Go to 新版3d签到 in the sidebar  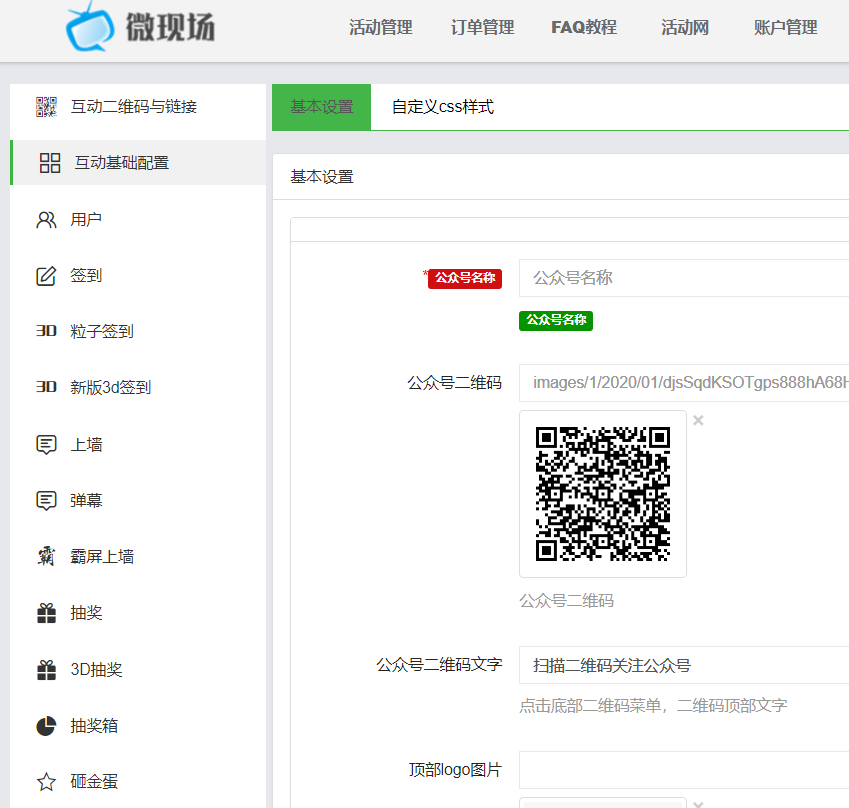(138, 387)
